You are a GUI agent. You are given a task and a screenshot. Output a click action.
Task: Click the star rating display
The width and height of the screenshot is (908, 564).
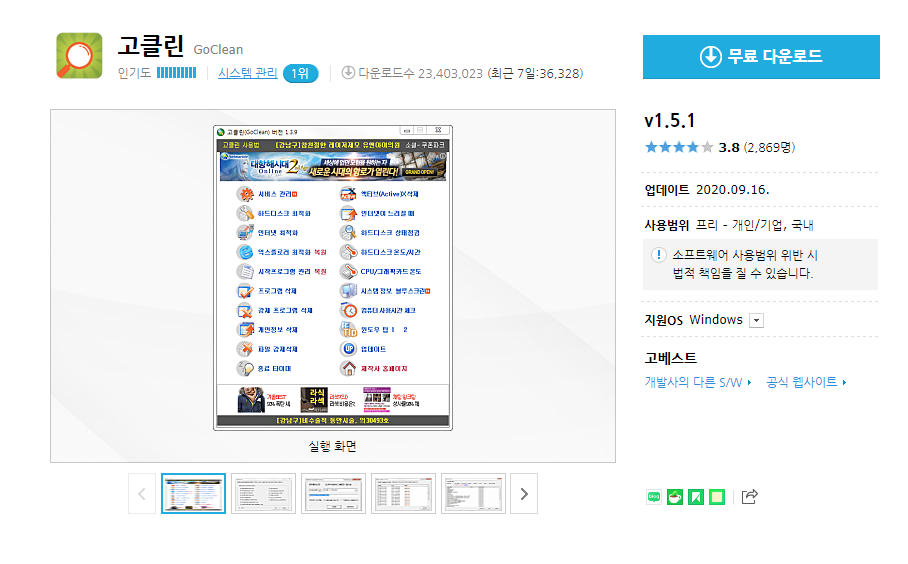click(679, 147)
